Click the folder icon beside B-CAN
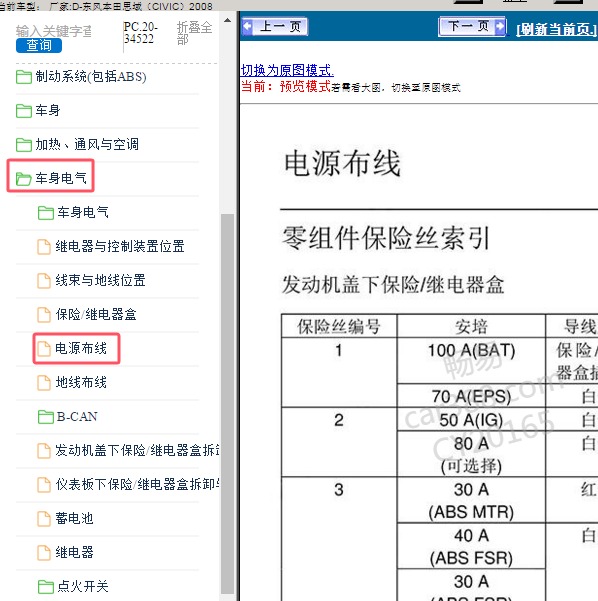 [x=46, y=417]
